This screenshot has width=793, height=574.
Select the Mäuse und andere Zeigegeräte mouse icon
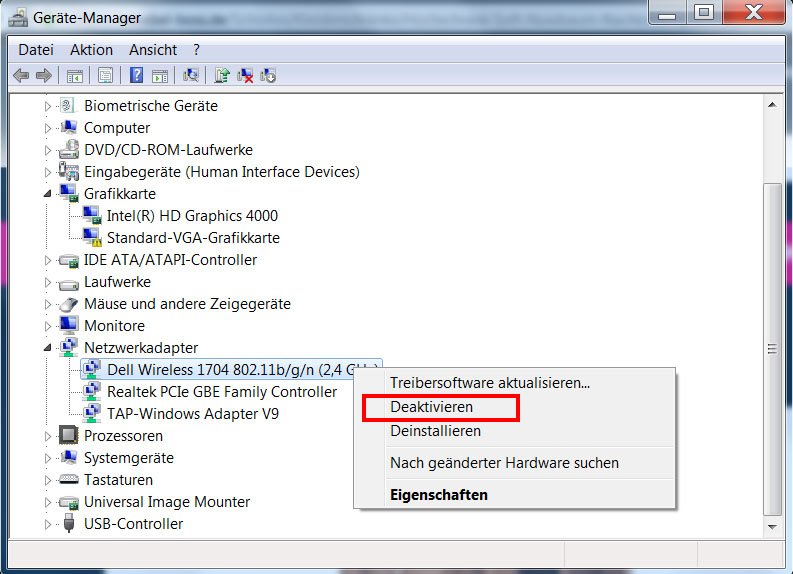[x=68, y=304]
